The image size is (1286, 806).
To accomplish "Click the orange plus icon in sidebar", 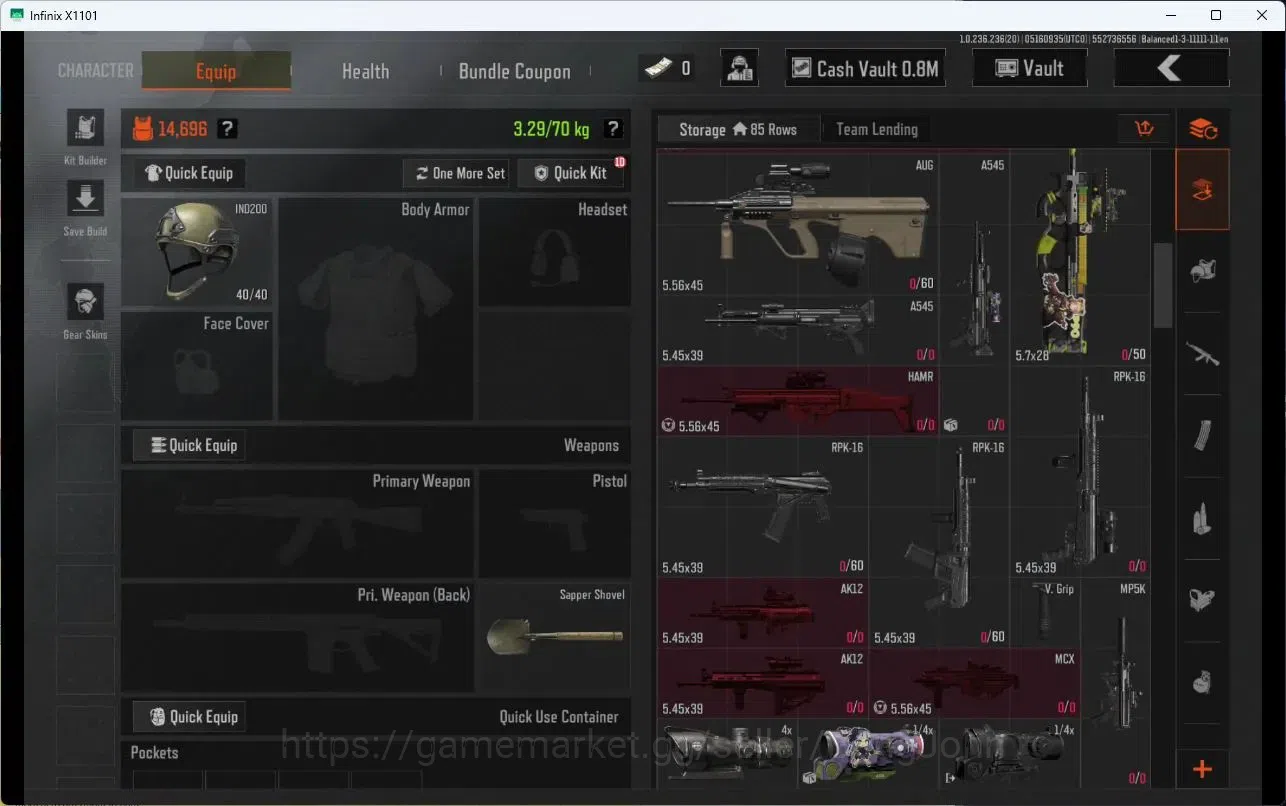I will click(x=1203, y=769).
